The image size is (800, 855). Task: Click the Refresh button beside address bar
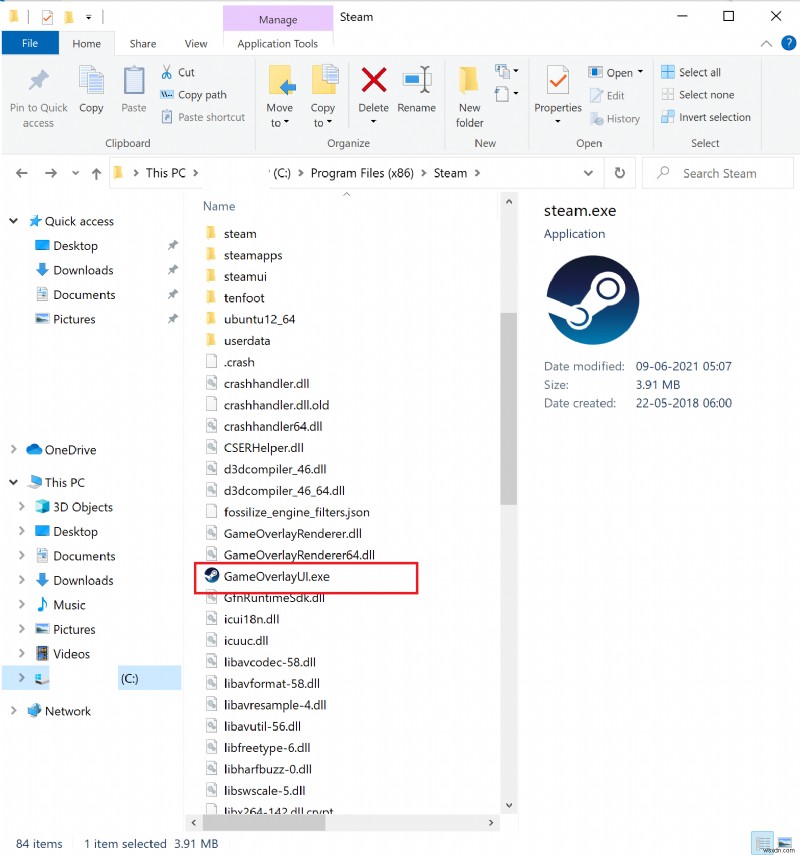point(619,173)
